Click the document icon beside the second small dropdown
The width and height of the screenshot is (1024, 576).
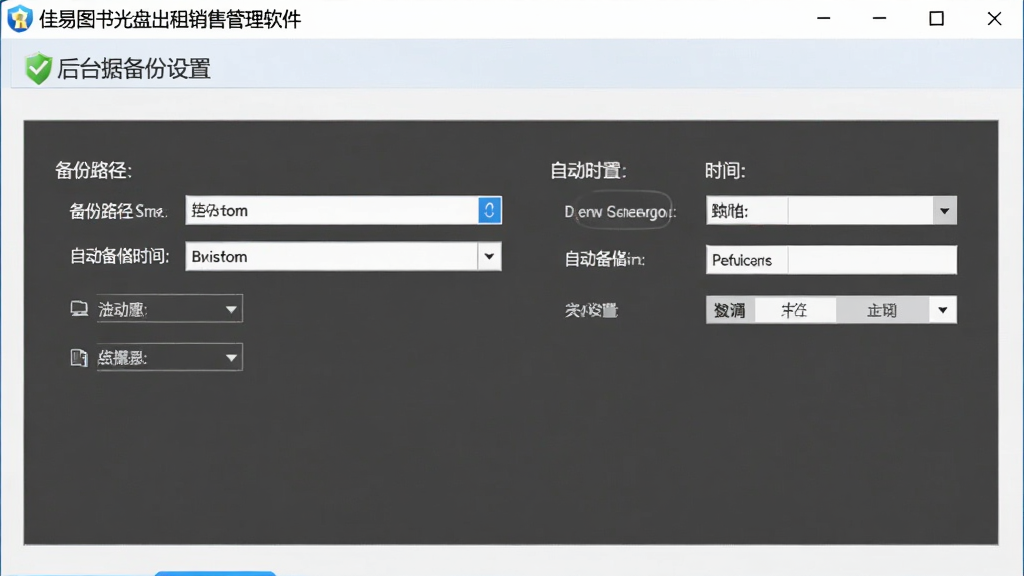[x=79, y=357]
